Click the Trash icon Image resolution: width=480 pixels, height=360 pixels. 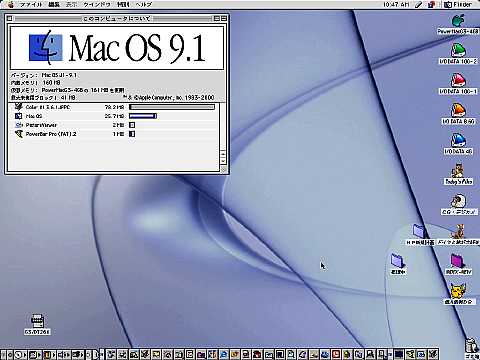click(472, 345)
